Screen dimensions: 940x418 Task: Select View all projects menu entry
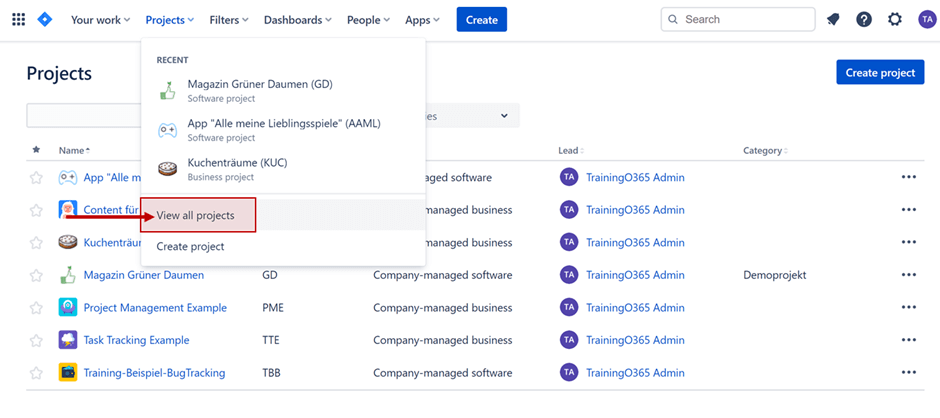(196, 216)
